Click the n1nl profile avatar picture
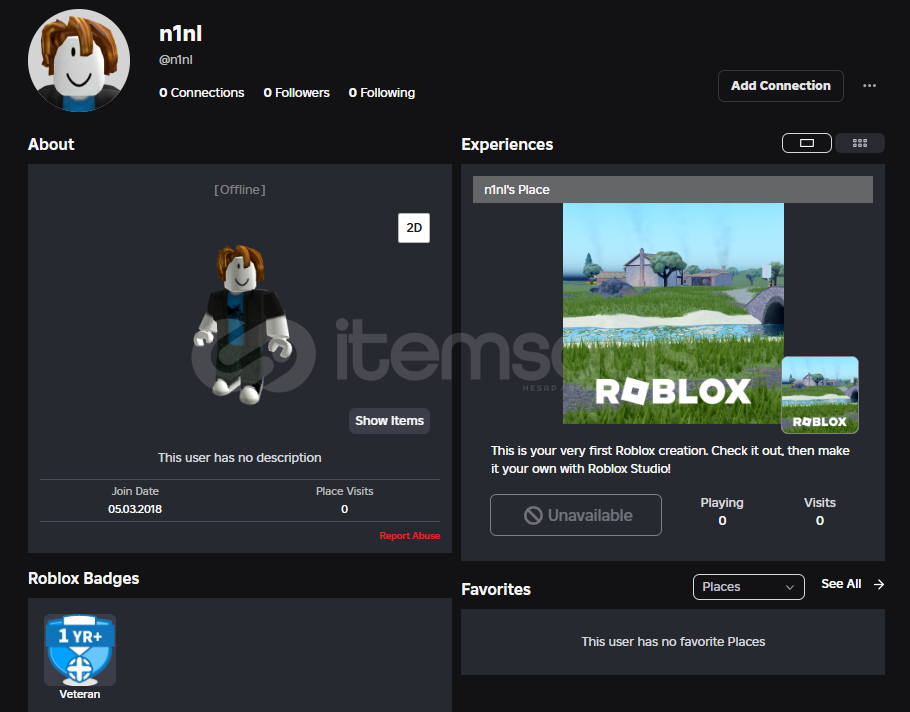 click(x=79, y=60)
